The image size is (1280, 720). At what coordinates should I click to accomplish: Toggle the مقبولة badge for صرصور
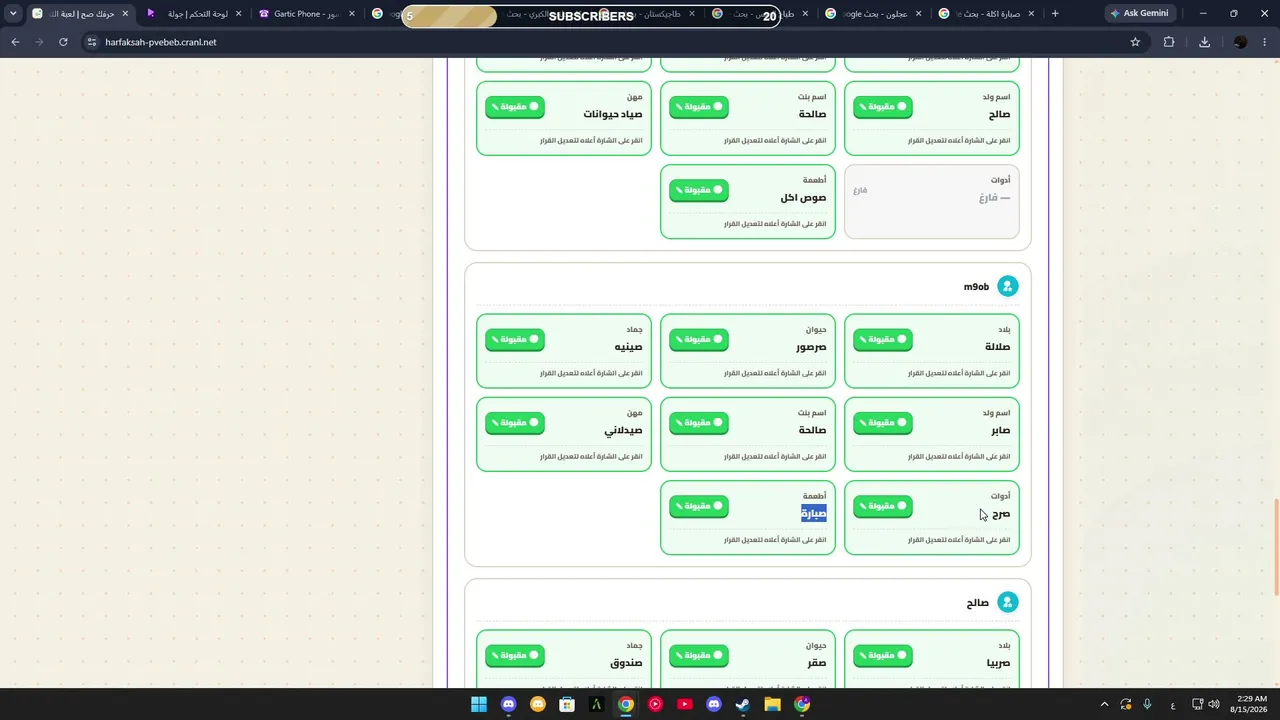[x=699, y=340]
